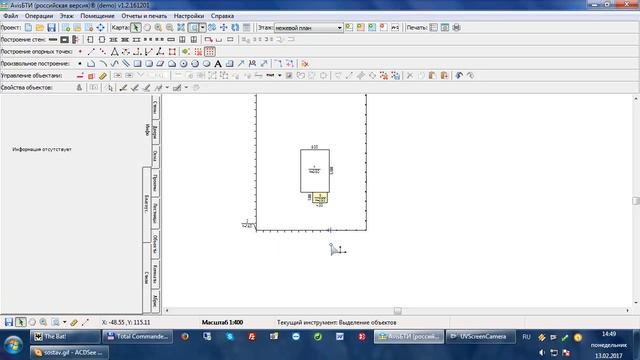Select the diagonal line anchor point tool
The image size is (640, 360).
coord(91,51)
